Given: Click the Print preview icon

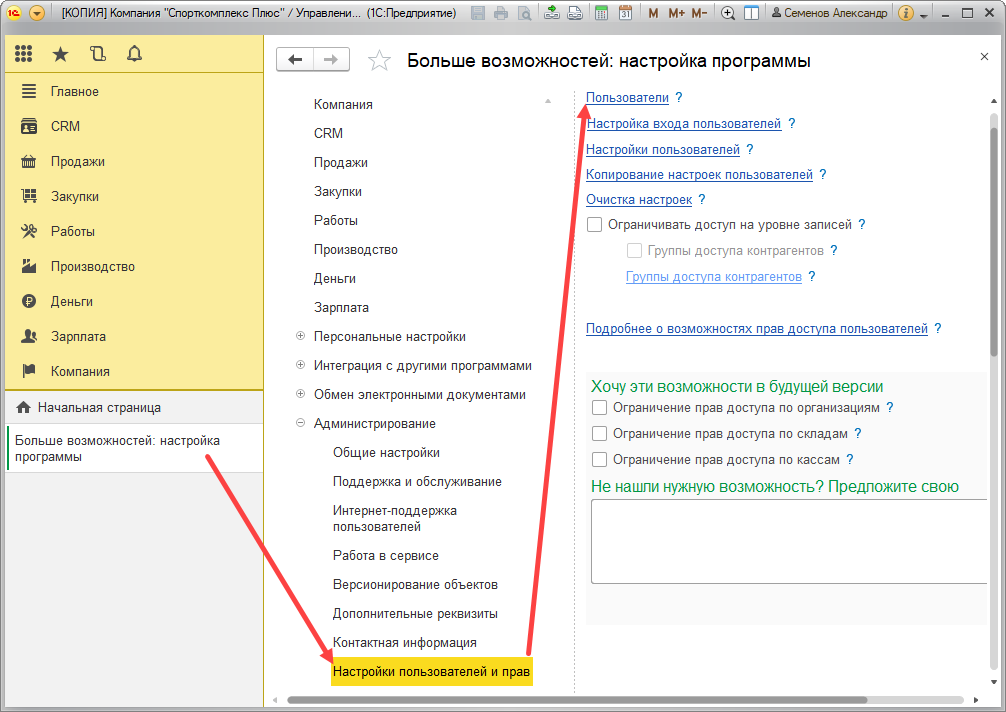Looking at the screenshot, I should click(524, 13).
